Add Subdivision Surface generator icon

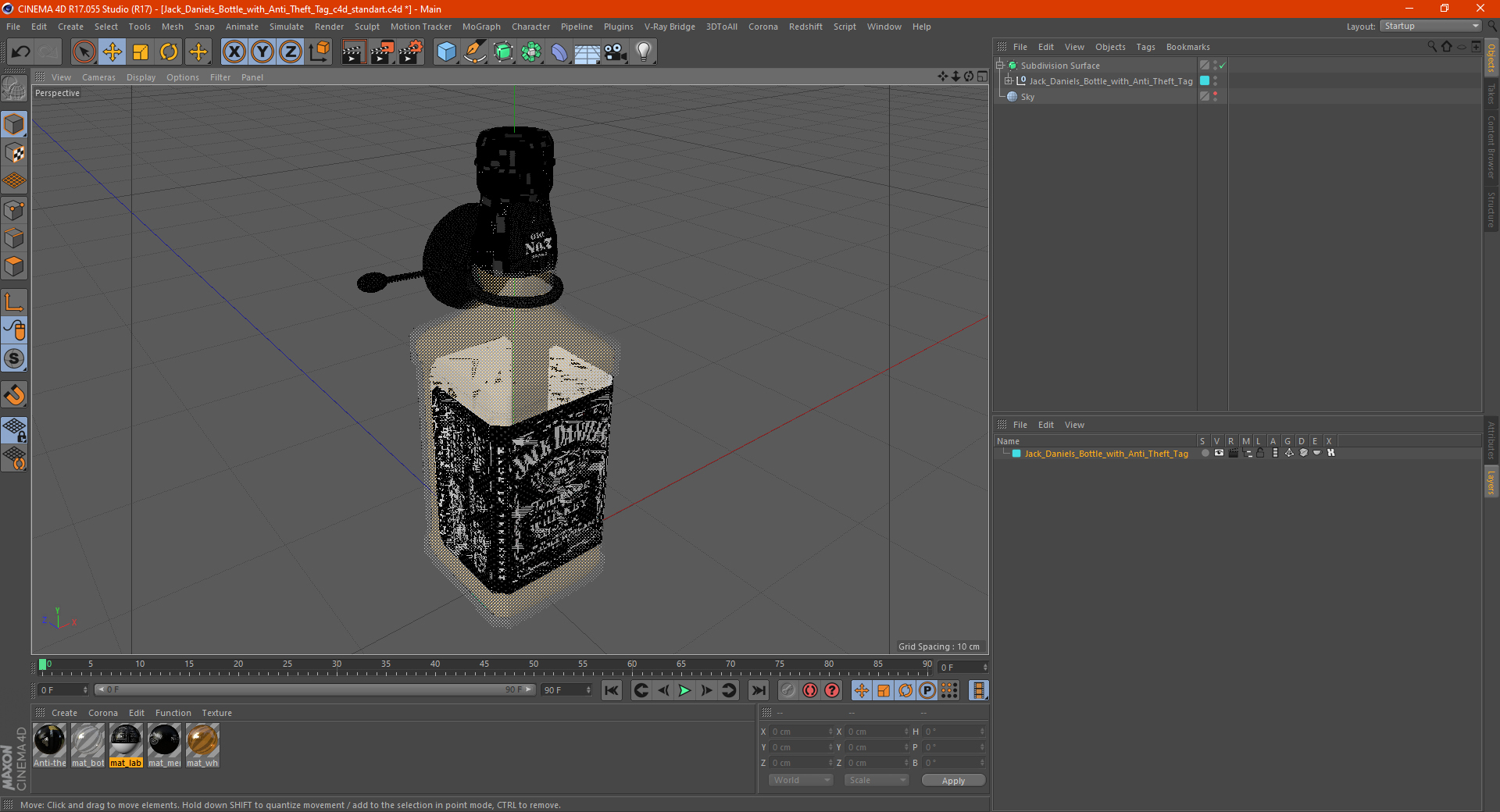[503, 52]
